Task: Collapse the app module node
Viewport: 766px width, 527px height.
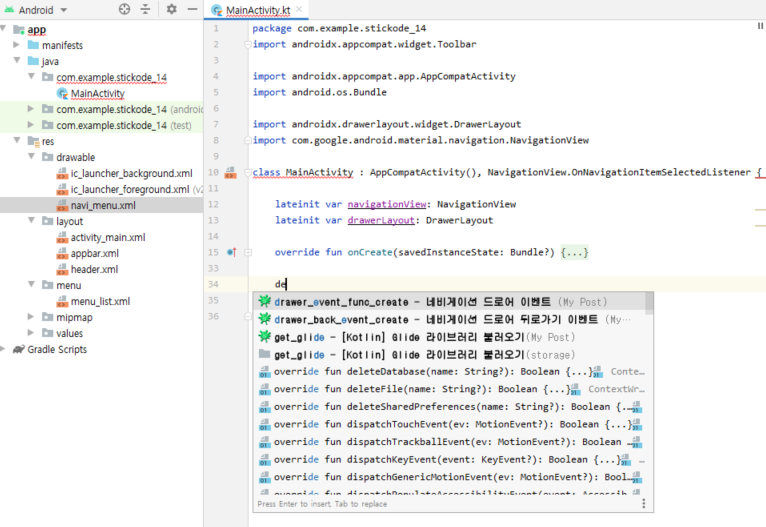Action: pyautogui.click(x=3, y=29)
